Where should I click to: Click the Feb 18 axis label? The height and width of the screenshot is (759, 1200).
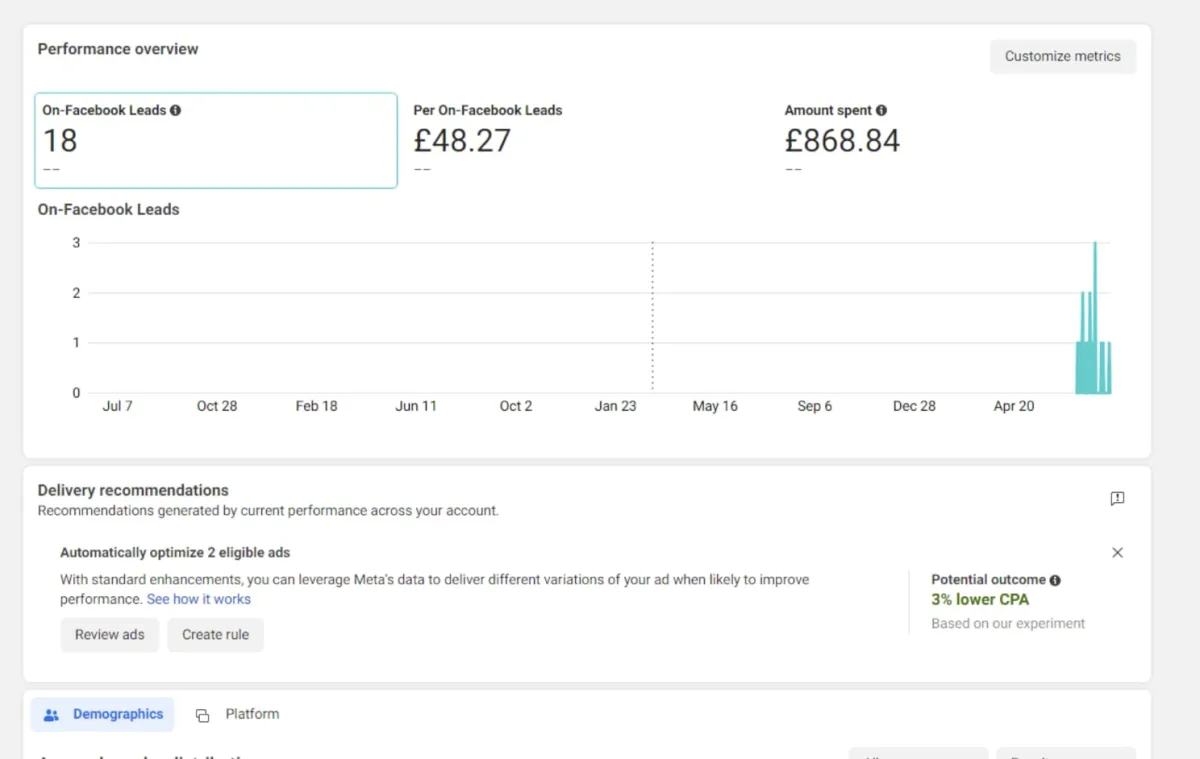pyautogui.click(x=316, y=406)
